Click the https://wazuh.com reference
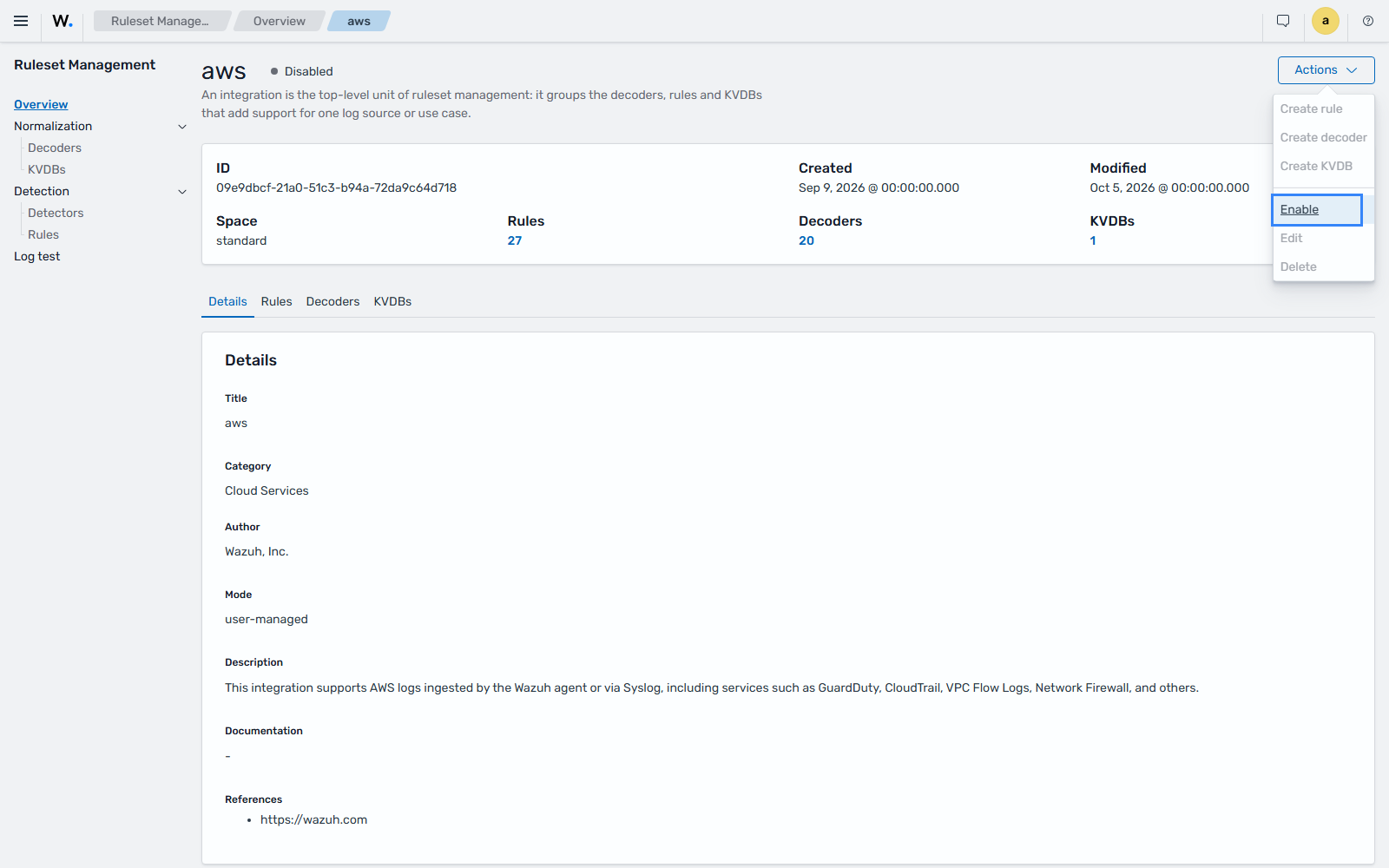Image resolution: width=1389 pixels, height=868 pixels. [x=313, y=819]
